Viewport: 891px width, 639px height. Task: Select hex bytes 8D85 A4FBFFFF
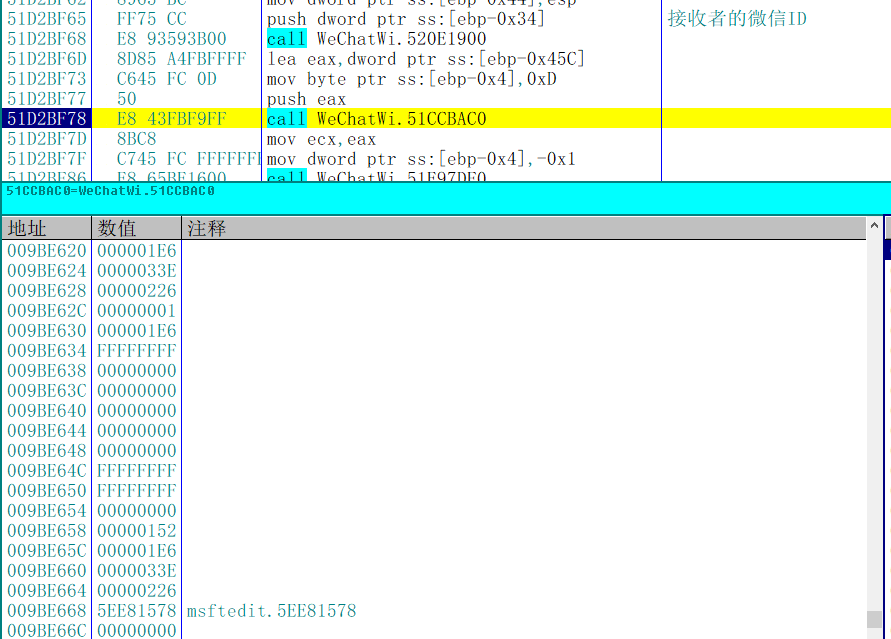click(x=181, y=59)
